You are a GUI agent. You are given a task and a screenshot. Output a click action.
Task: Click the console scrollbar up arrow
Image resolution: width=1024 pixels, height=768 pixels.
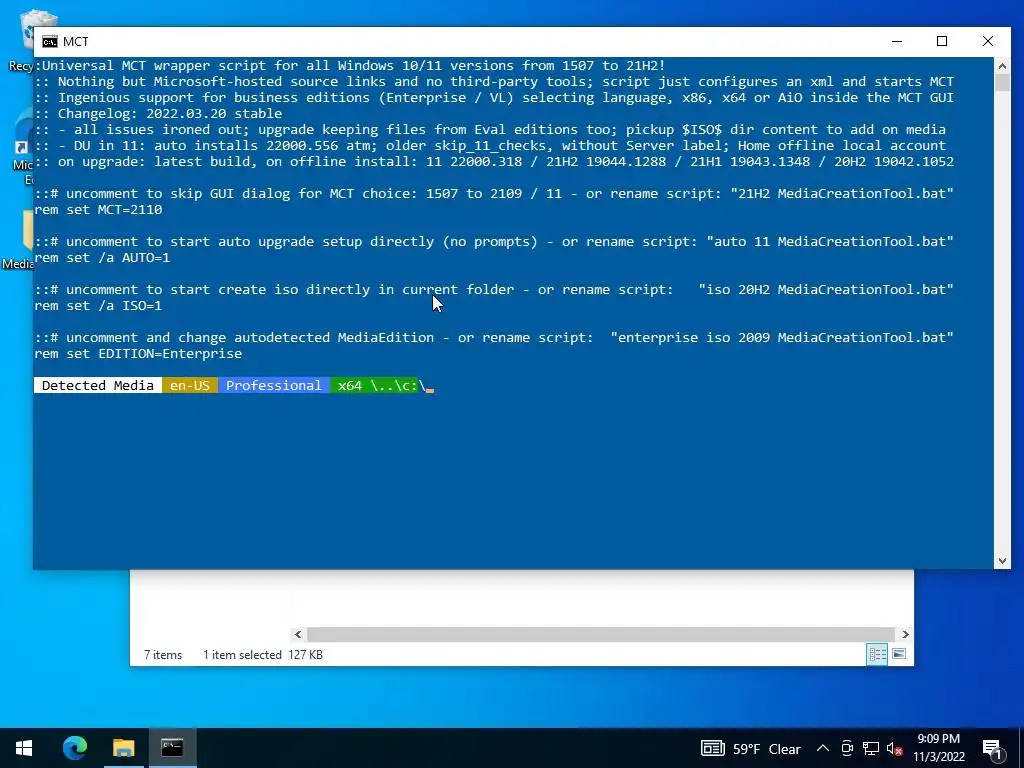1002,65
